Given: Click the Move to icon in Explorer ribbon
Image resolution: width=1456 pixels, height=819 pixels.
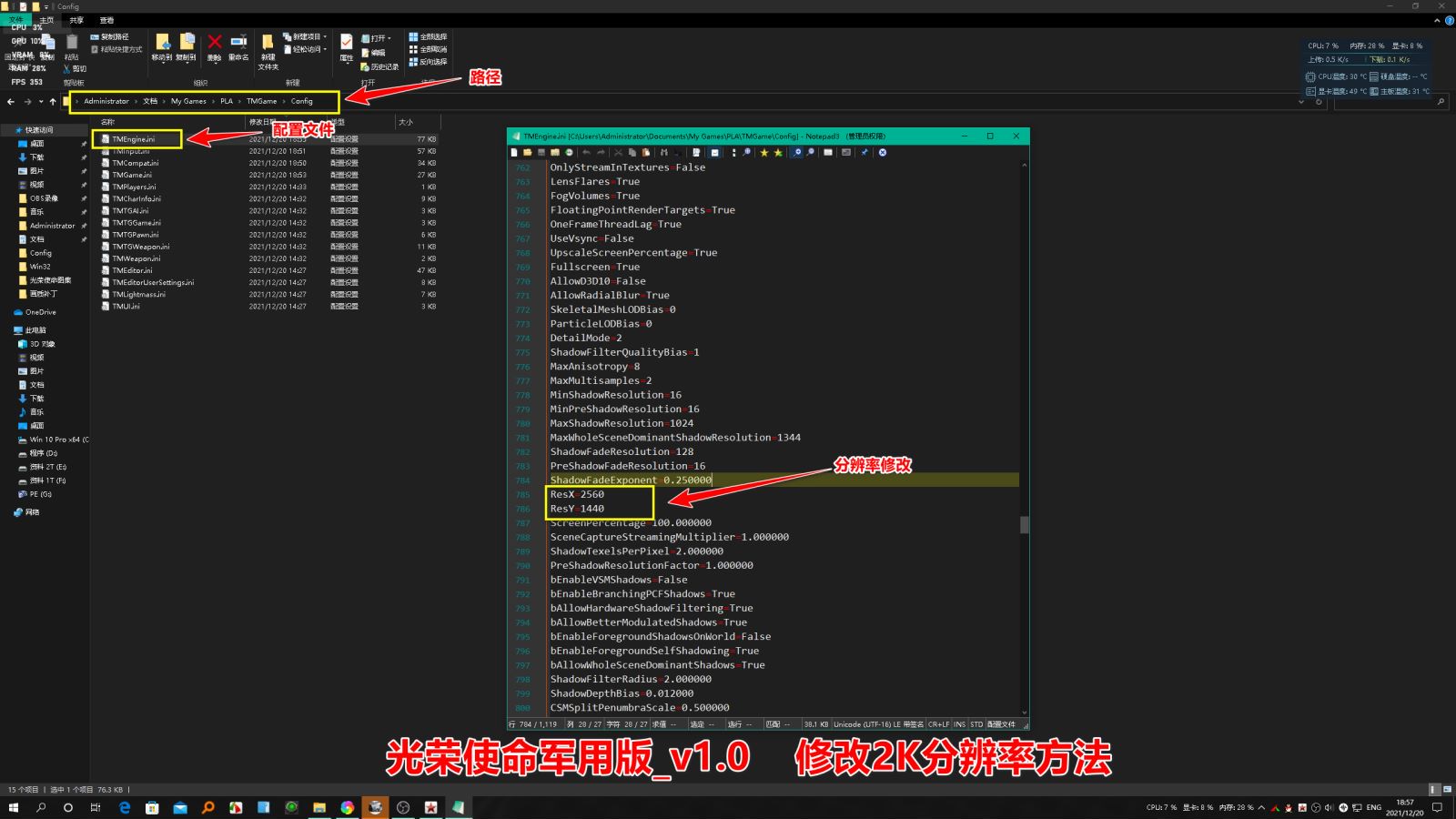Looking at the screenshot, I should coord(162,42).
